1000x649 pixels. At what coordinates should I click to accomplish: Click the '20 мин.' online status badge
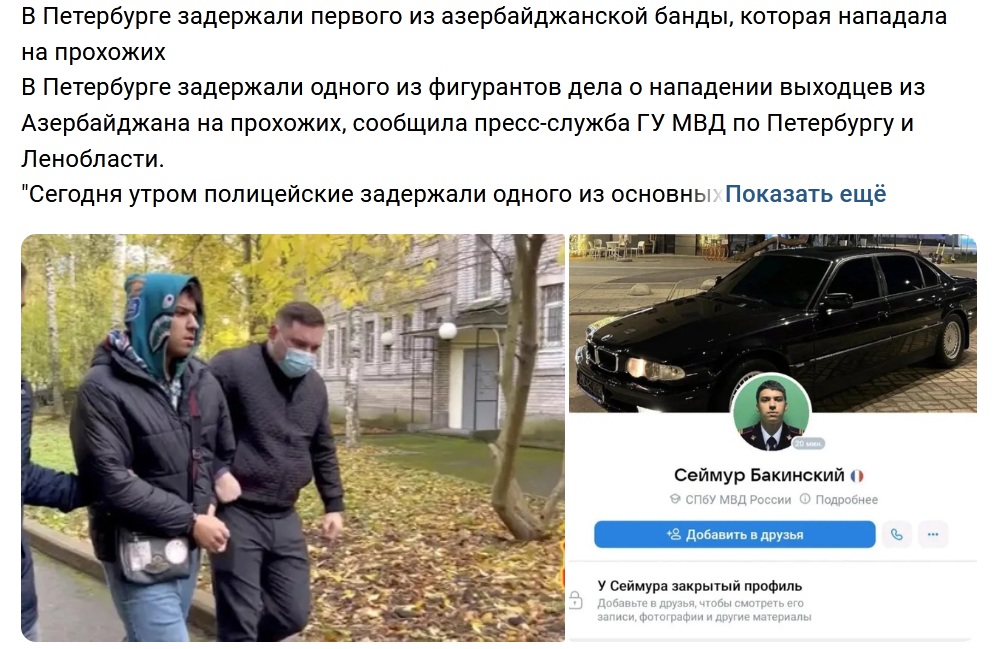[x=809, y=443]
